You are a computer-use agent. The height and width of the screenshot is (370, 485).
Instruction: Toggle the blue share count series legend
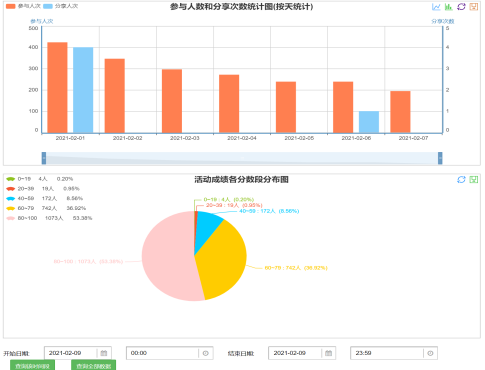[60, 6]
